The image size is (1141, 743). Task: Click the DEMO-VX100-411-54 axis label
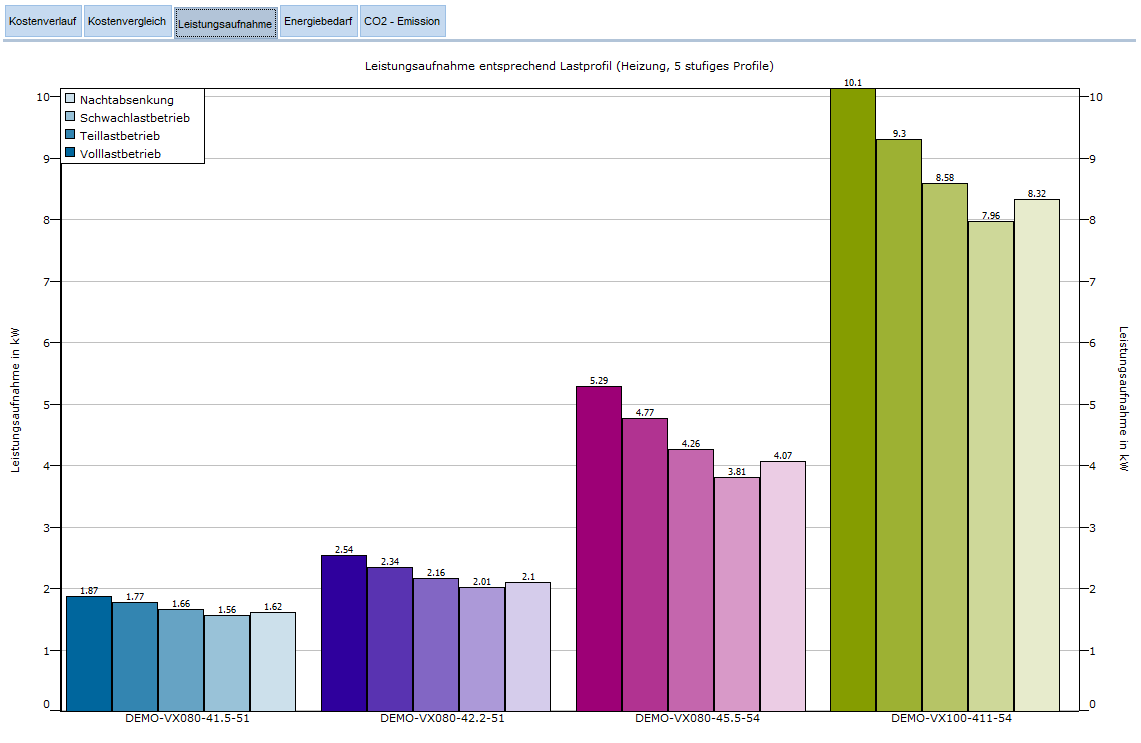click(946, 718)
